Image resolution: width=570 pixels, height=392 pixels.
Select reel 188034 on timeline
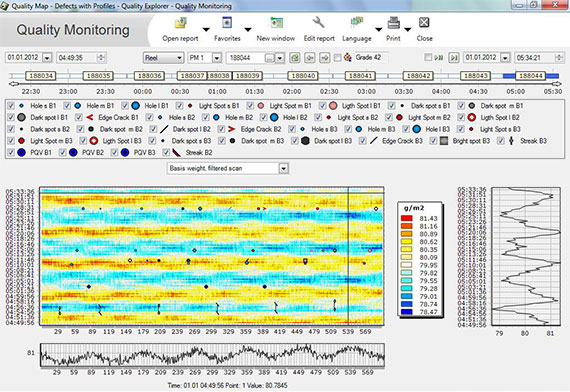(x=41, y=76)
